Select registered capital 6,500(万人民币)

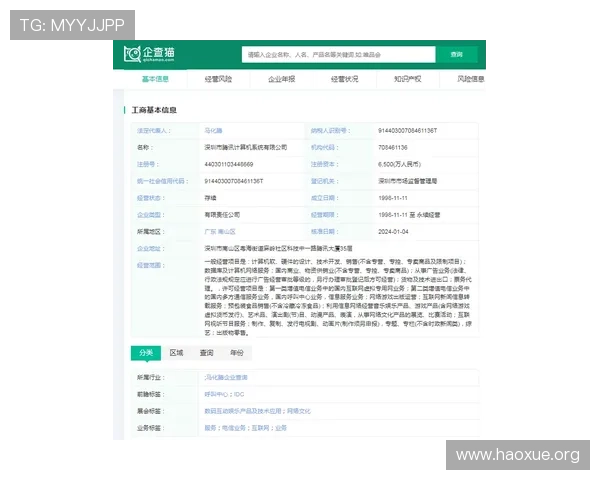click(x=399, y=164)
